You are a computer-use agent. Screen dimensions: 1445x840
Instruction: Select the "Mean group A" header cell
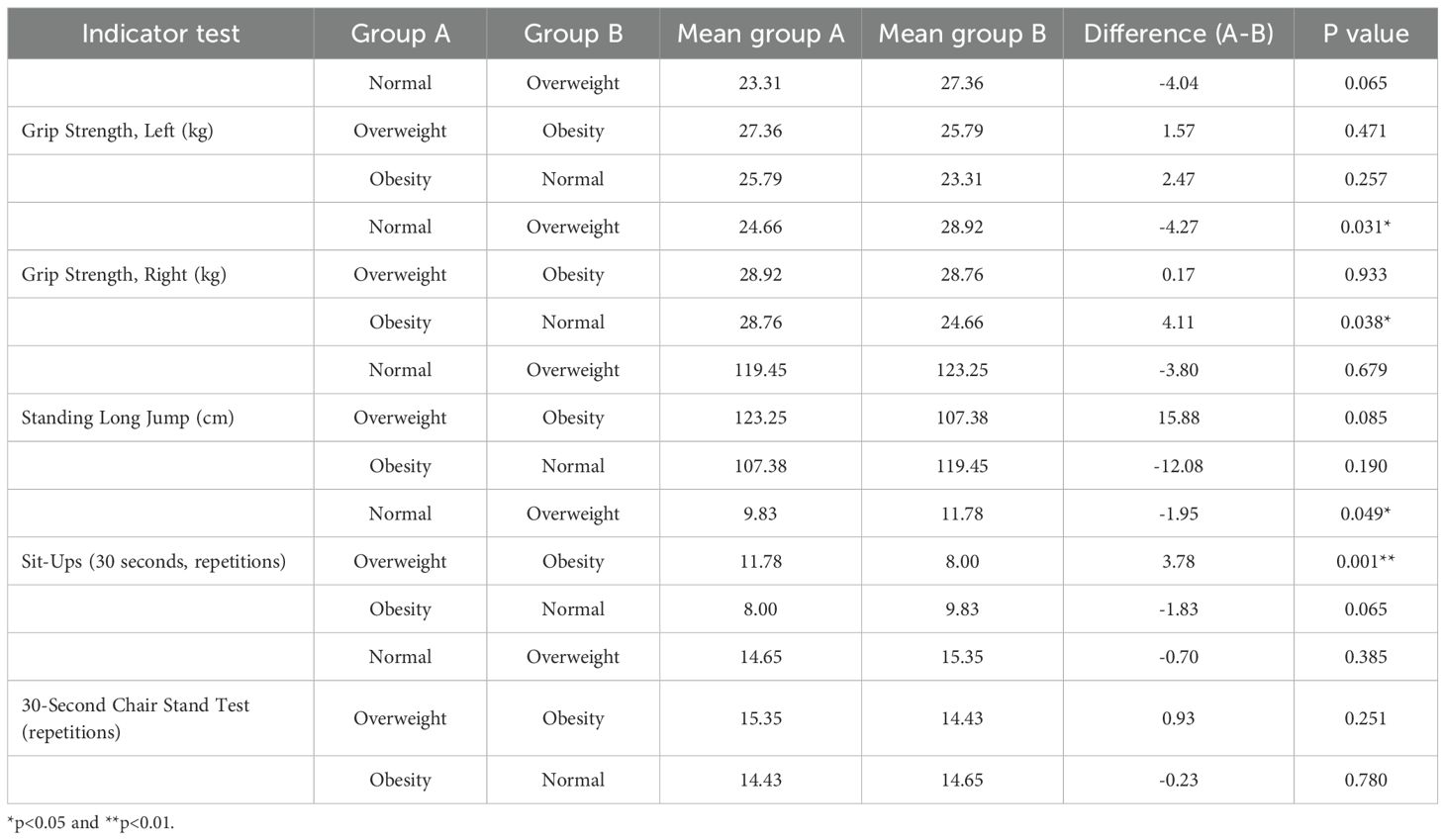point(760,34)
